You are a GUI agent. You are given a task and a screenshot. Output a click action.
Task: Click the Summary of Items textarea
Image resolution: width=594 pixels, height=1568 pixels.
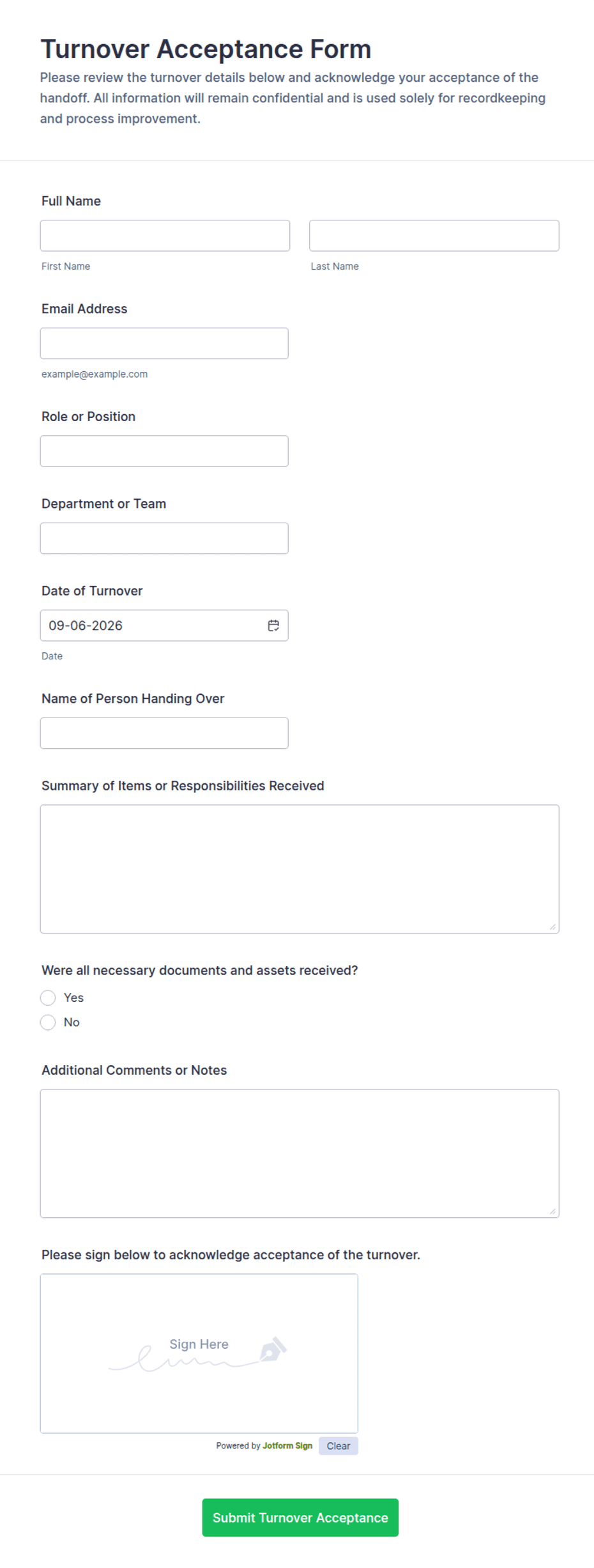point(300,869)
